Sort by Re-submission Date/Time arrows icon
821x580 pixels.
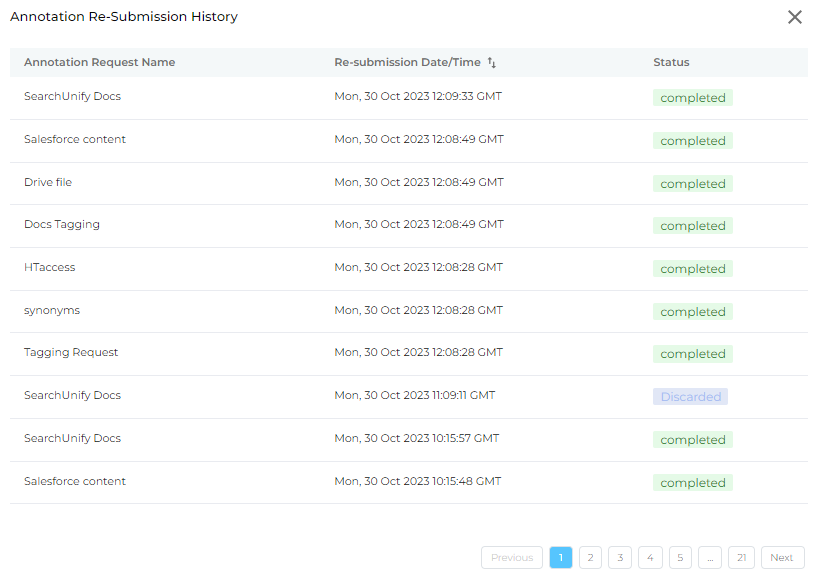[492, 62]
